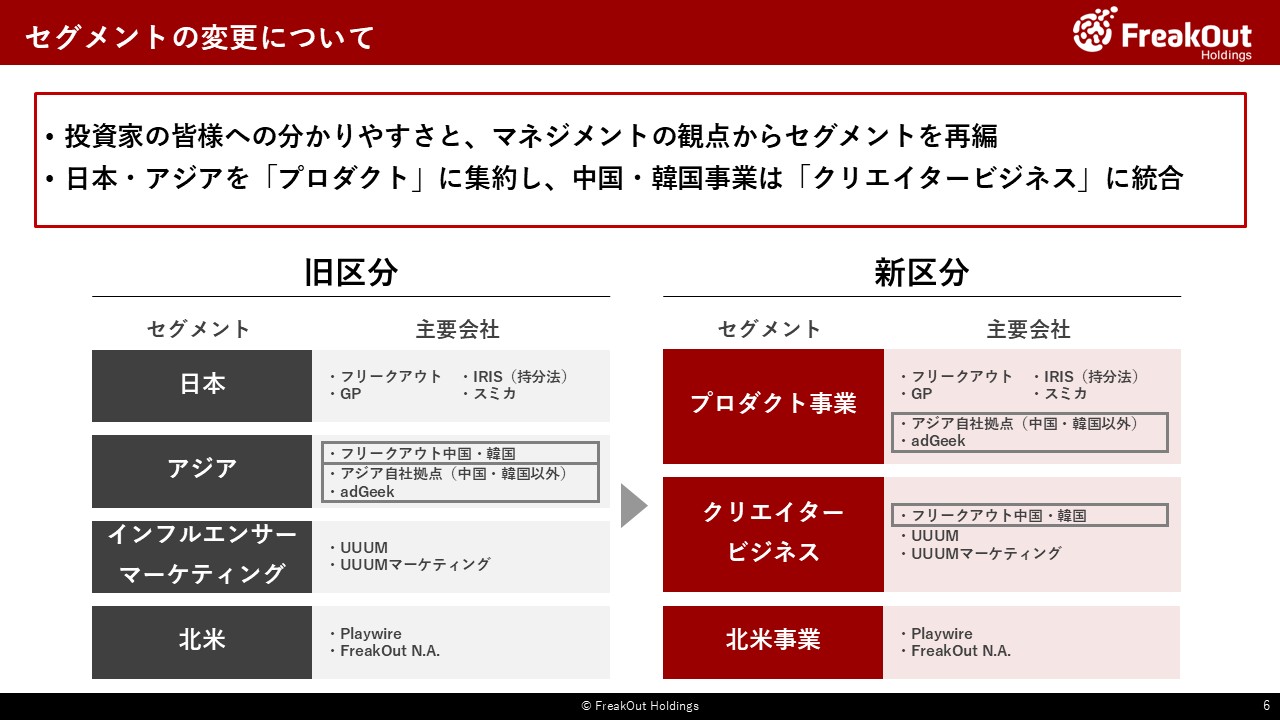Viewport: 1280px width, 720px height.
Task: Click UUUM in the インフルエンサーマーケティング row
Action: (x=364, y=548)
